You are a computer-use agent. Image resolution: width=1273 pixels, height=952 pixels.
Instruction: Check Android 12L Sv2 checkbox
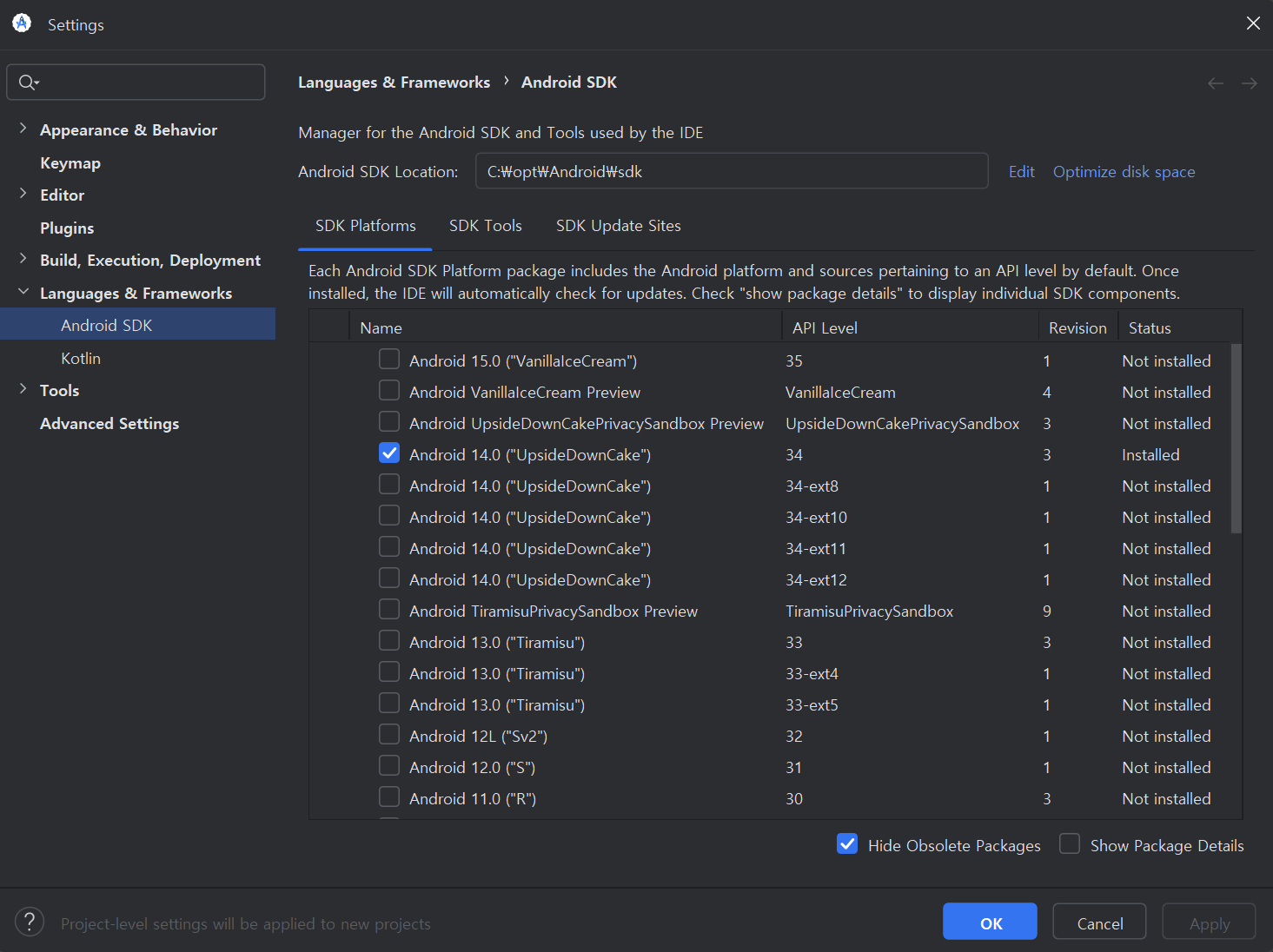pyautogui.click(x=389, y=734)
